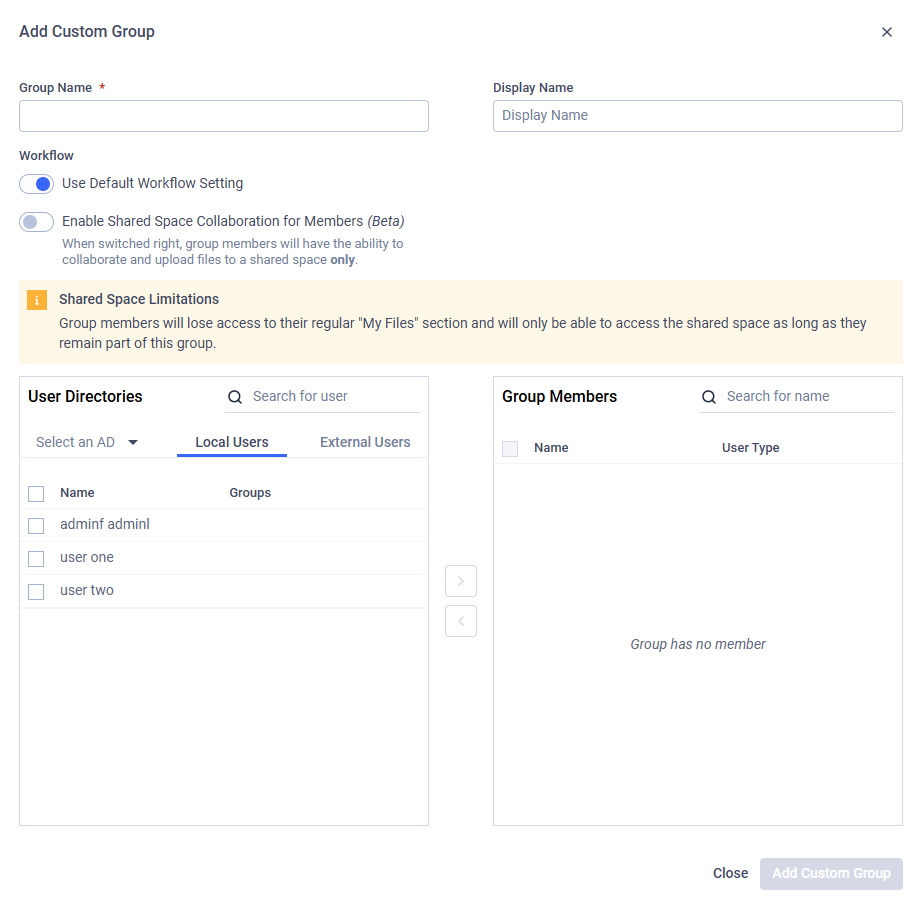921x905 pixels.
Task: Click the Display Name input field
Action: tap(697, 116)
